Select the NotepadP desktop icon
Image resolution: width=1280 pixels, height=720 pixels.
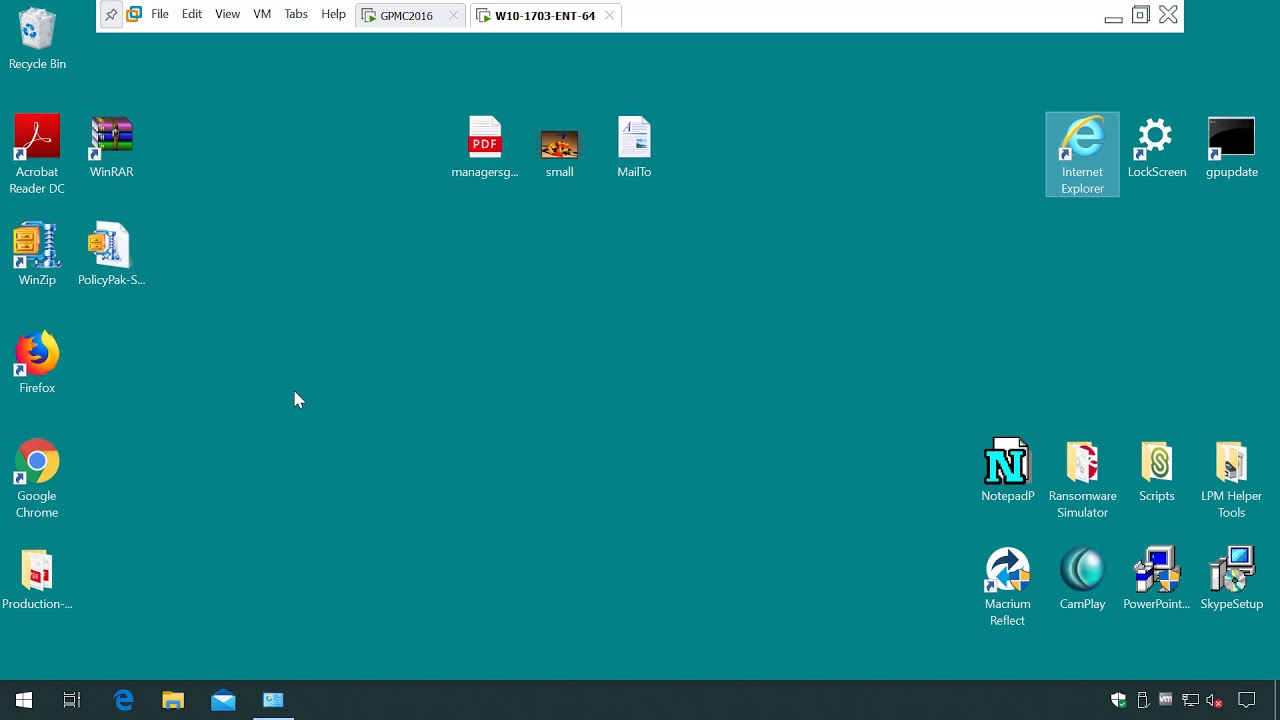point(1007,471)
